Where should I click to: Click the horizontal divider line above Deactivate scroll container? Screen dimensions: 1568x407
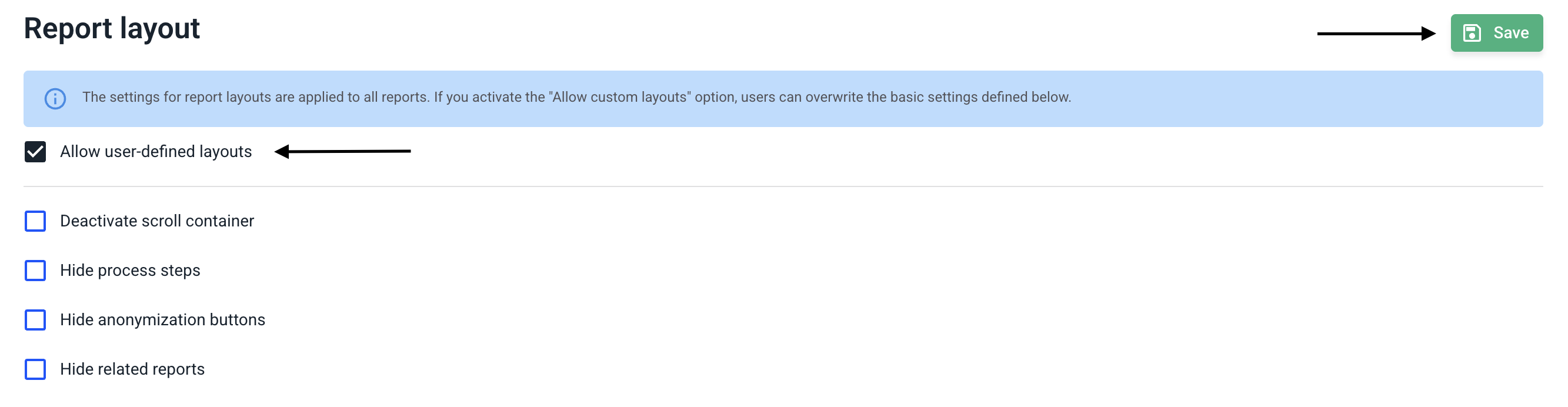pos(783,186)
